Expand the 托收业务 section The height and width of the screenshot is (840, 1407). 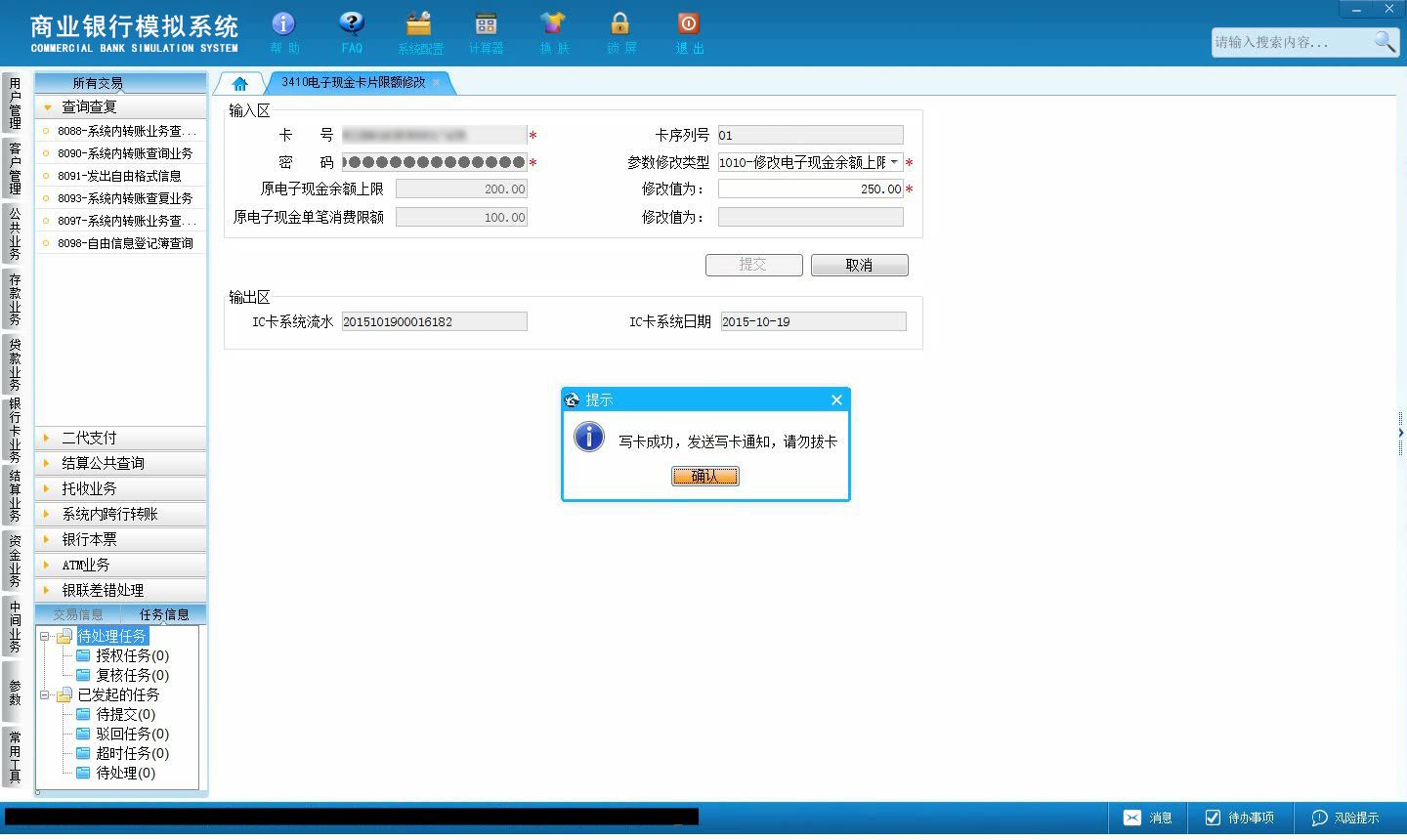coord(121,488)
